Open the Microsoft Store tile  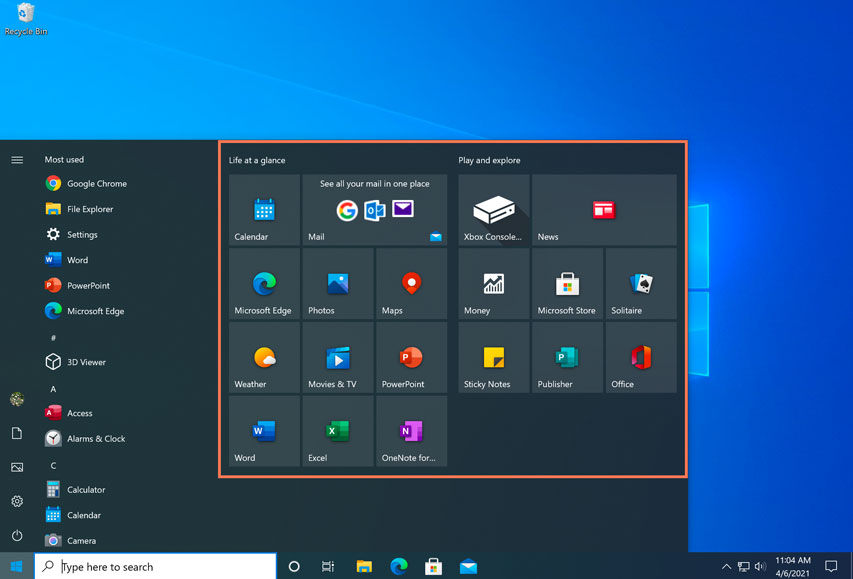click(567, 283)
